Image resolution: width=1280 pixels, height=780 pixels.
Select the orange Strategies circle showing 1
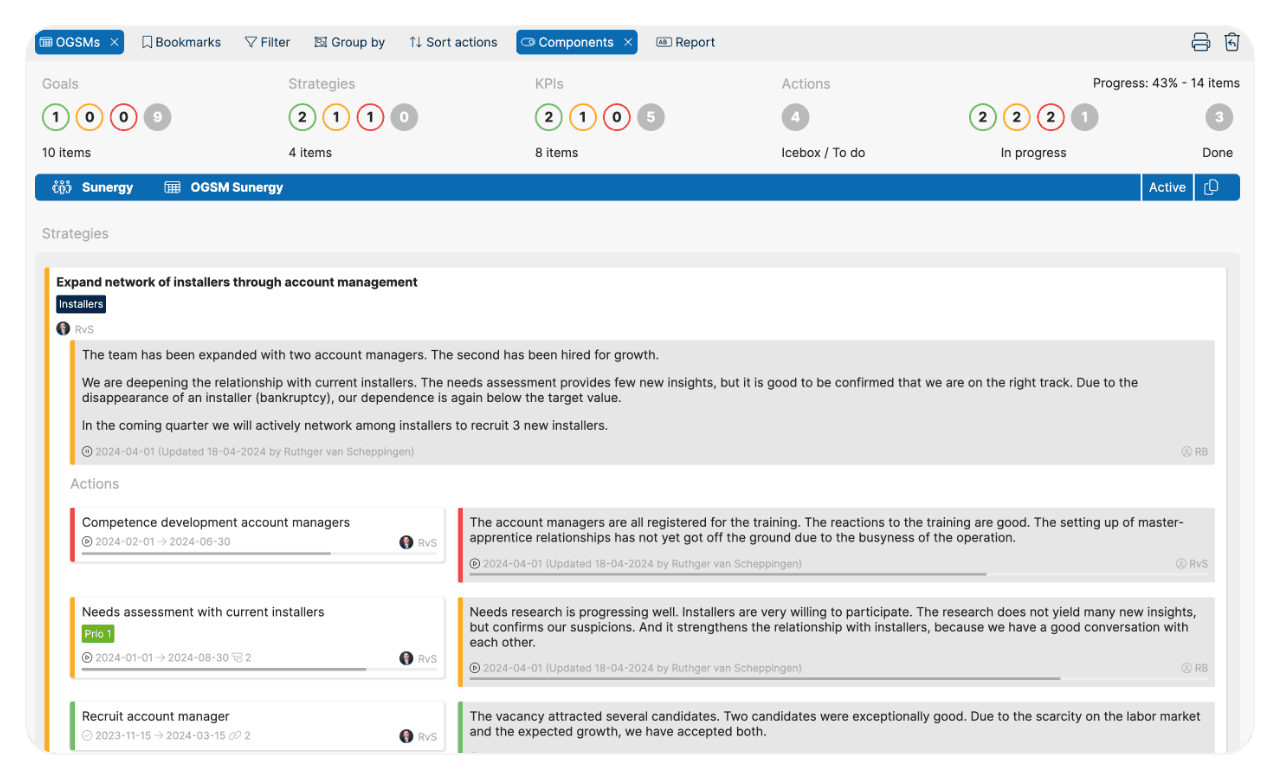coord(336,118)
